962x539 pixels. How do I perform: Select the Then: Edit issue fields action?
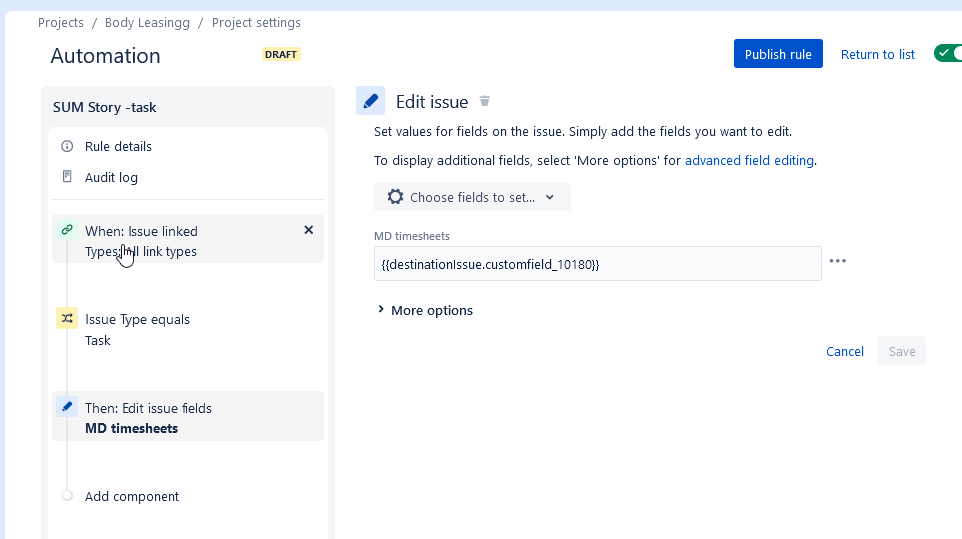coord(188,416)
